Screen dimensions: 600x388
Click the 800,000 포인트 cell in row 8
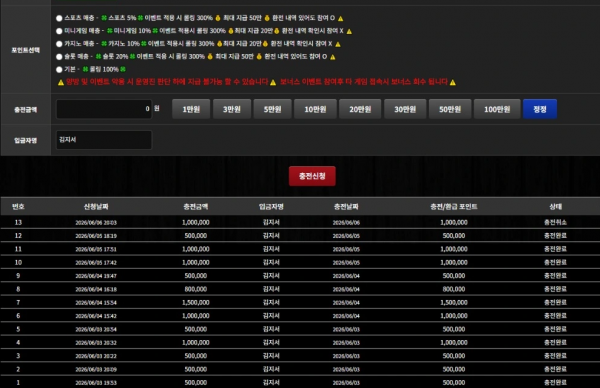pos(454,289)
